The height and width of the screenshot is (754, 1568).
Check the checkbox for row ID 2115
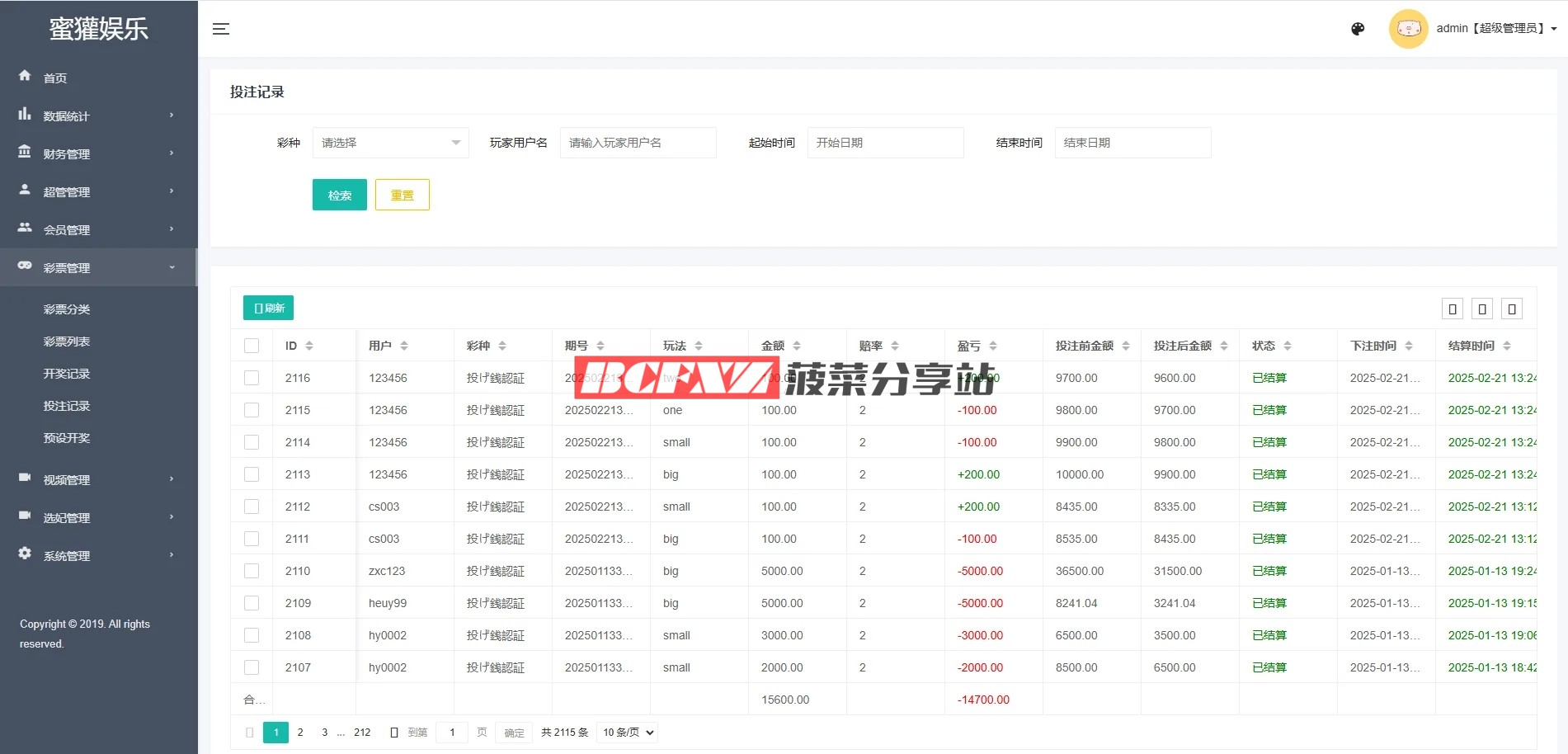pyautogui.click(x=252, y=410)
